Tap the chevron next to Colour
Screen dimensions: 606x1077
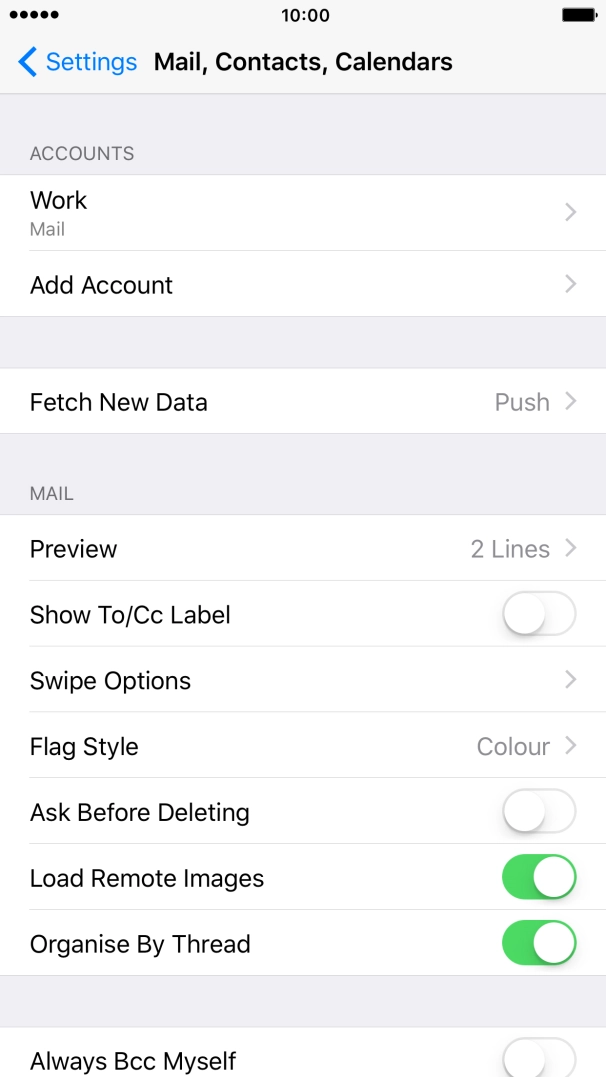570,746
